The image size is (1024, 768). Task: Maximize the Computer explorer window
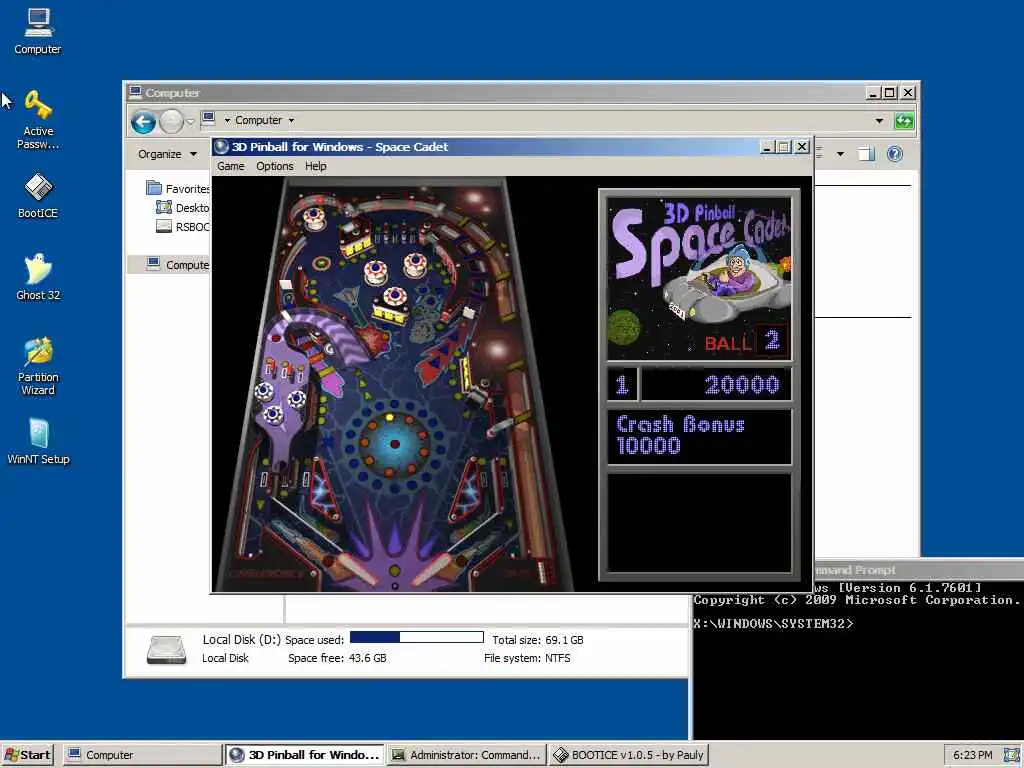click(889, 93)
